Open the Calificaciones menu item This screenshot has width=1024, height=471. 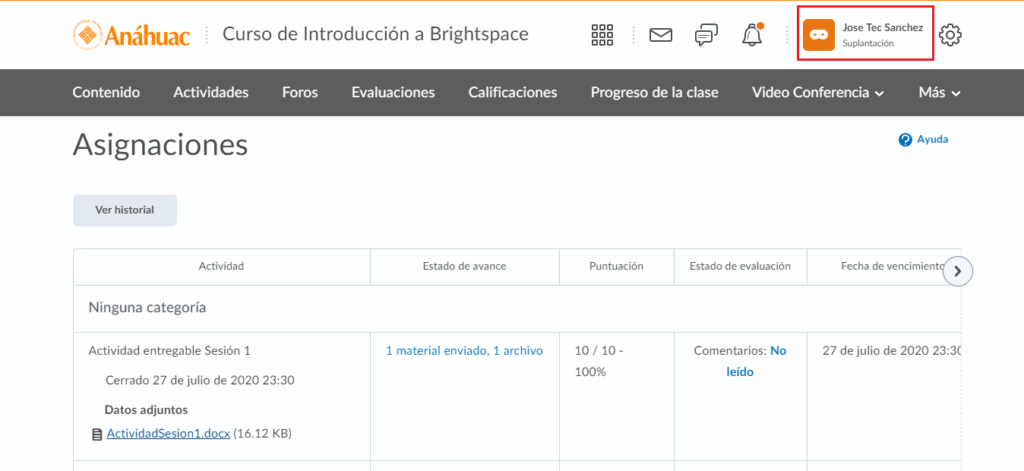point(512,93)
